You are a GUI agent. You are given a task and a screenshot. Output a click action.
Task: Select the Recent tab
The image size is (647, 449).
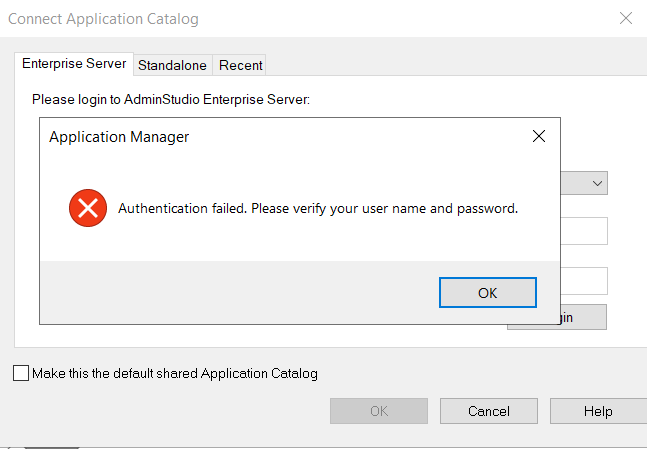pos(240,65)
